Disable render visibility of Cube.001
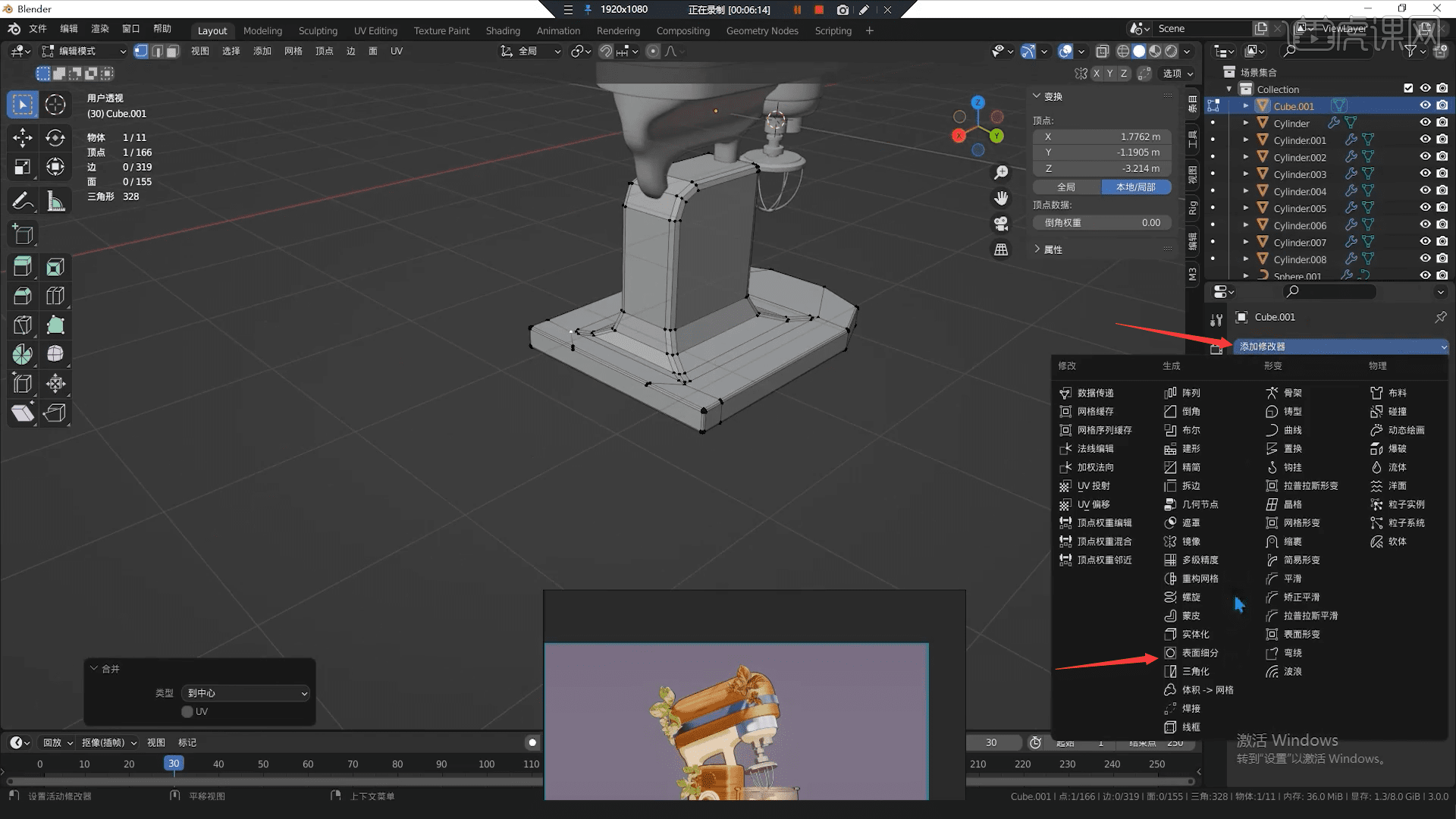Screen dimensions: 1456x819 [x=1442, y=105]
